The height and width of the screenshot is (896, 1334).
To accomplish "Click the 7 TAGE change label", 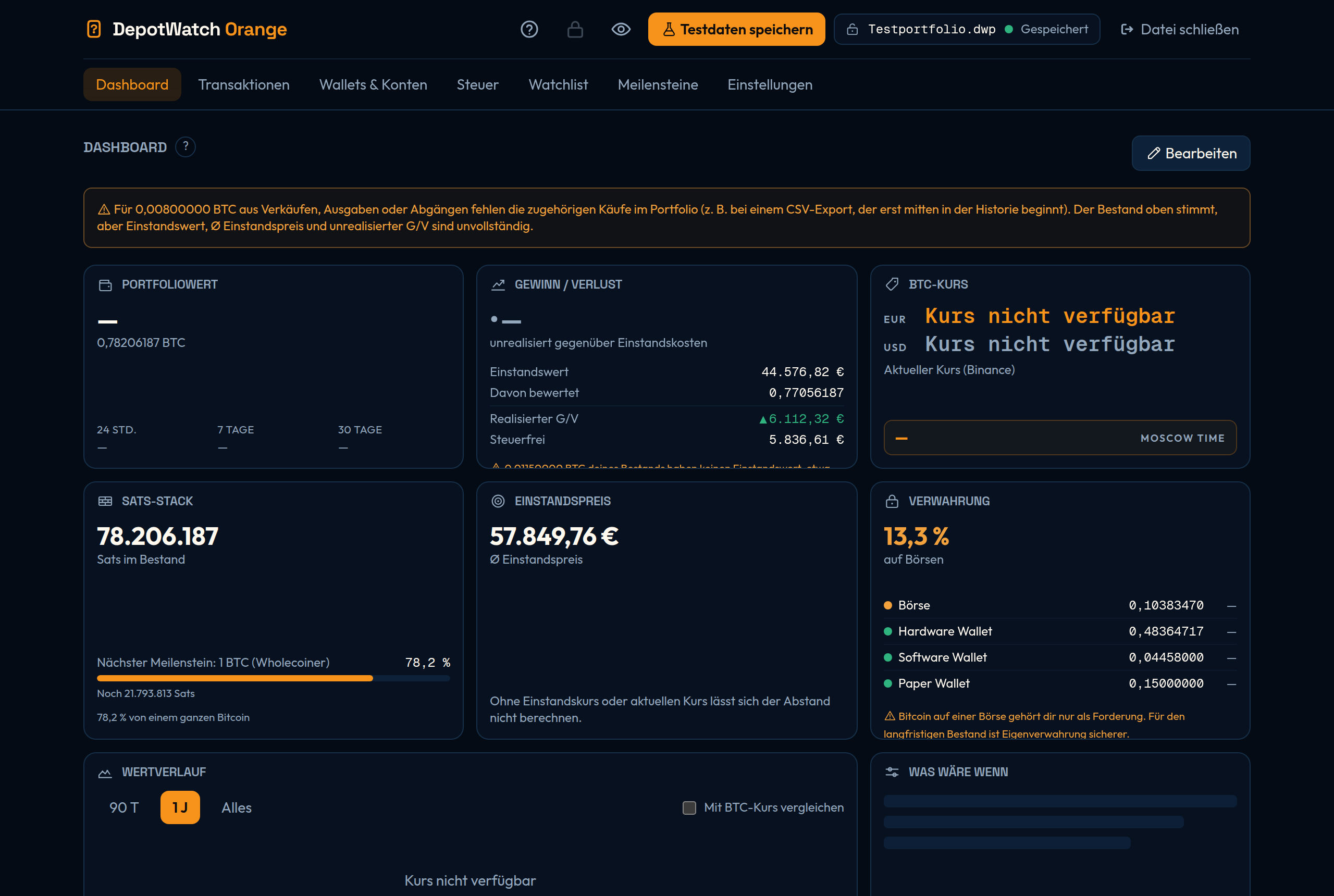I will (x=236, y=430).
